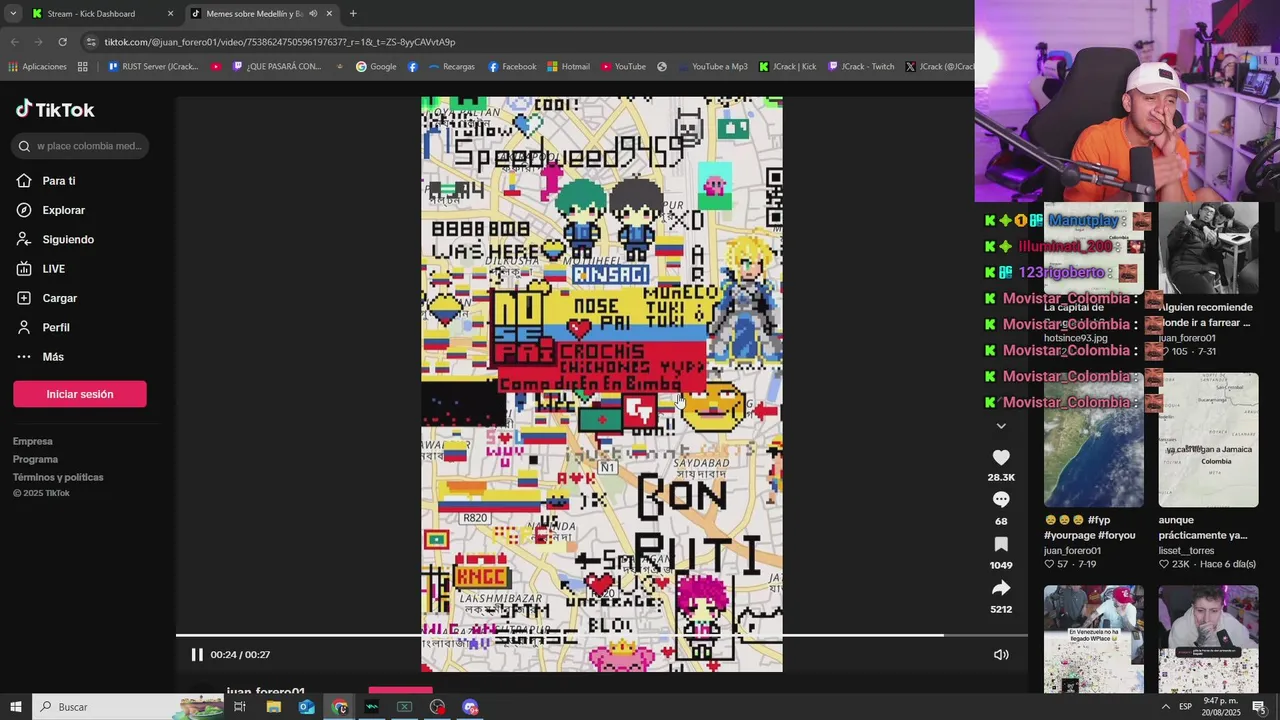Open the satellite map #fyp thumbnail
Screen dimensions: 1280x720
1094,440
